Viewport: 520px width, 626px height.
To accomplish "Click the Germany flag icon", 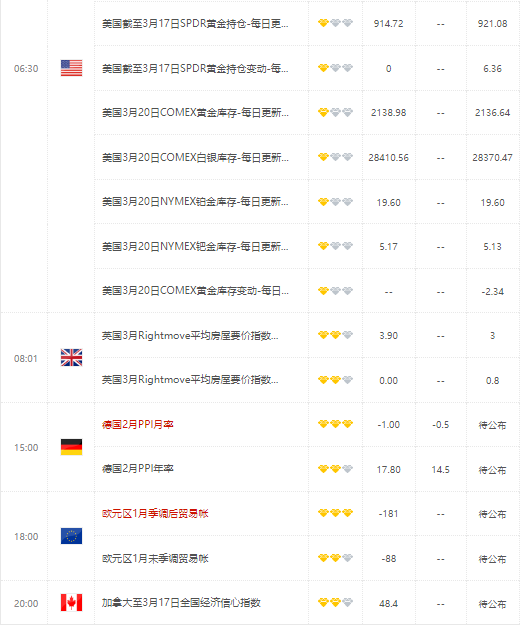I will click(x=71, y=447).
